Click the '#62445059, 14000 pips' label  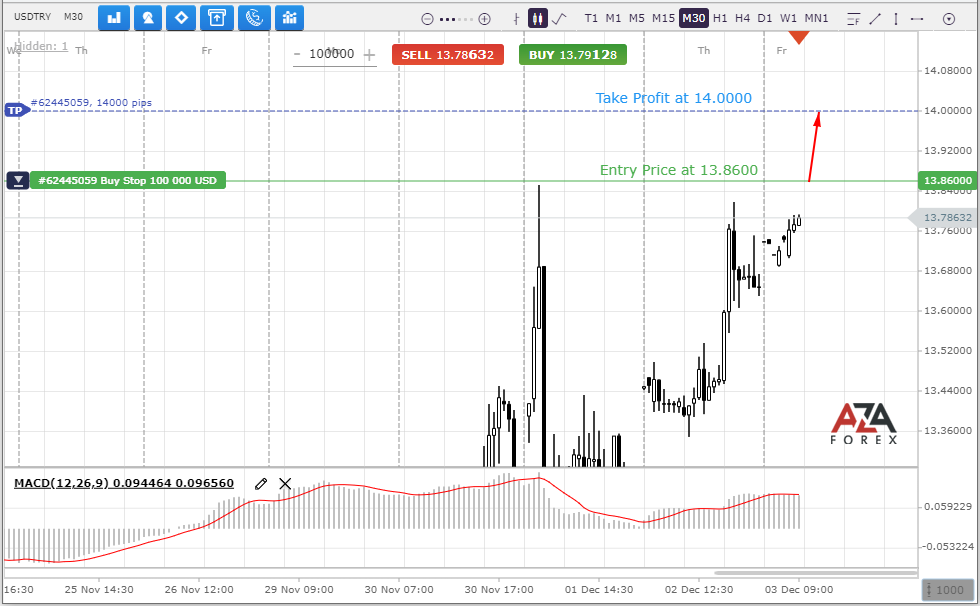tap(91, 102)
